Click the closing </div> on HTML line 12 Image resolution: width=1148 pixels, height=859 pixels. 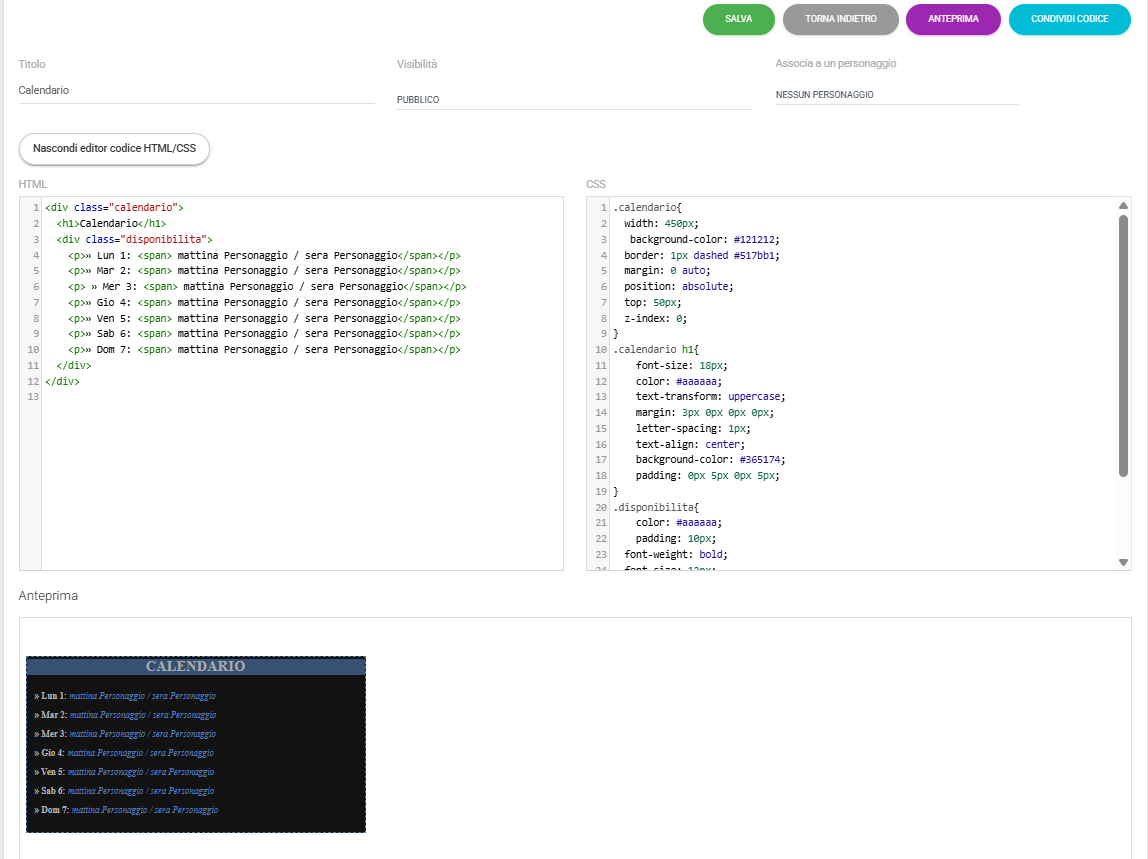62,382
